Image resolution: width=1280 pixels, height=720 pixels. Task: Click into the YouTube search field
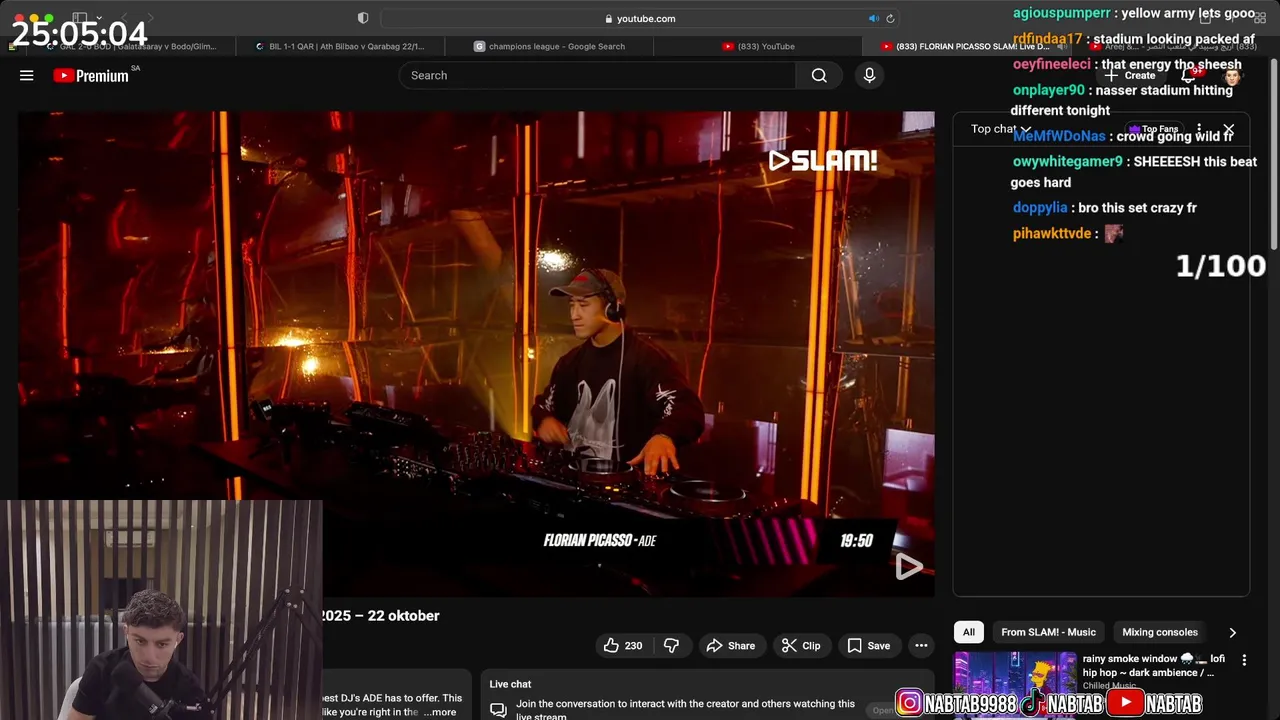pyautogui.click(x=597, y=75)
